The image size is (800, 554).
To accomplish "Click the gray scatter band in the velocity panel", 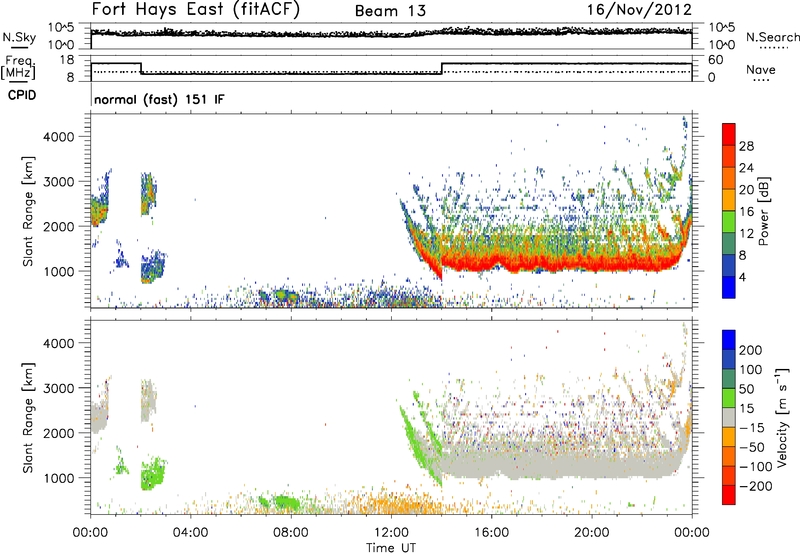I will tap(561, 462).
